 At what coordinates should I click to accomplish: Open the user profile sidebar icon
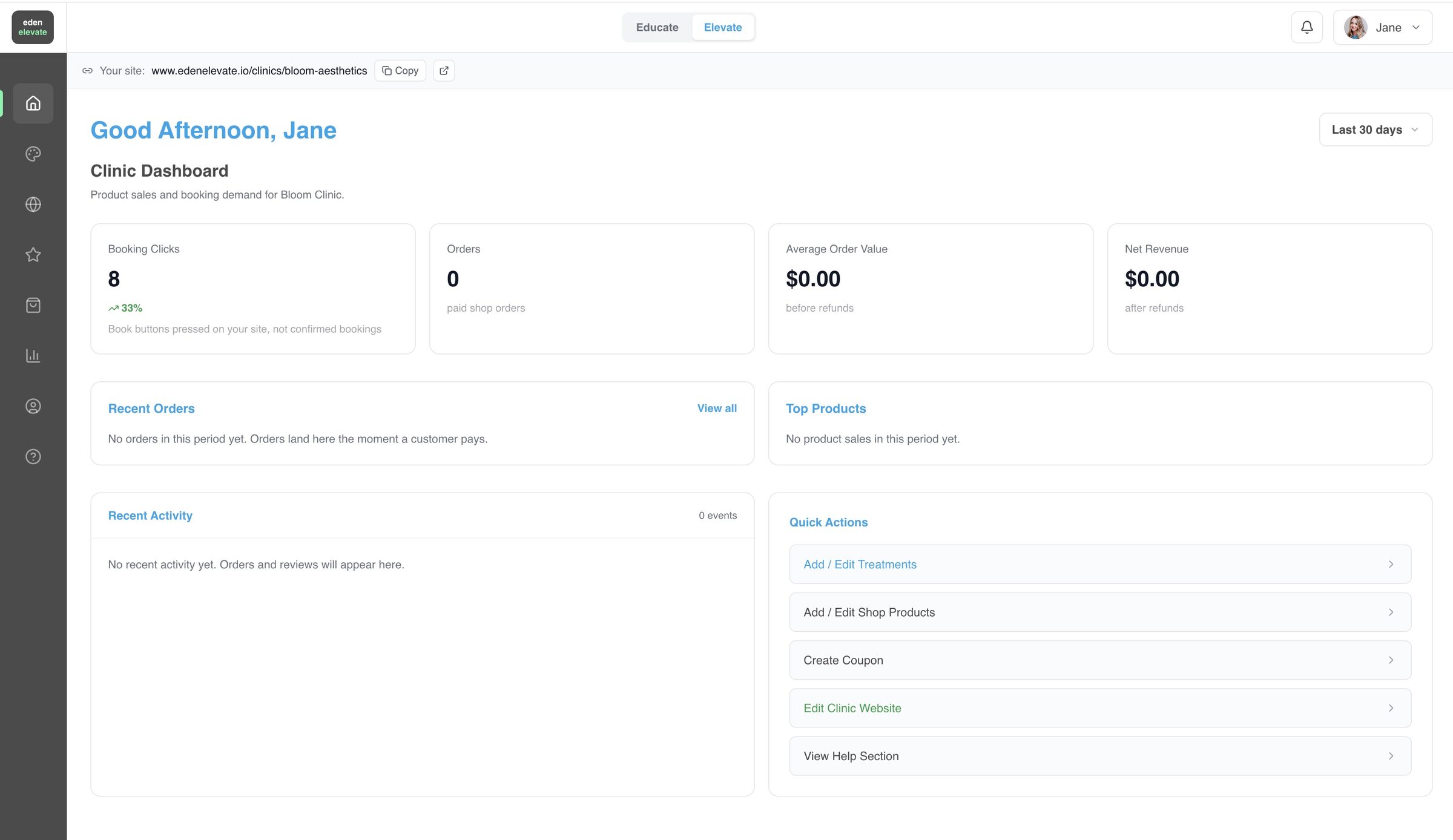pyautogui.click(x=33, y=406)
